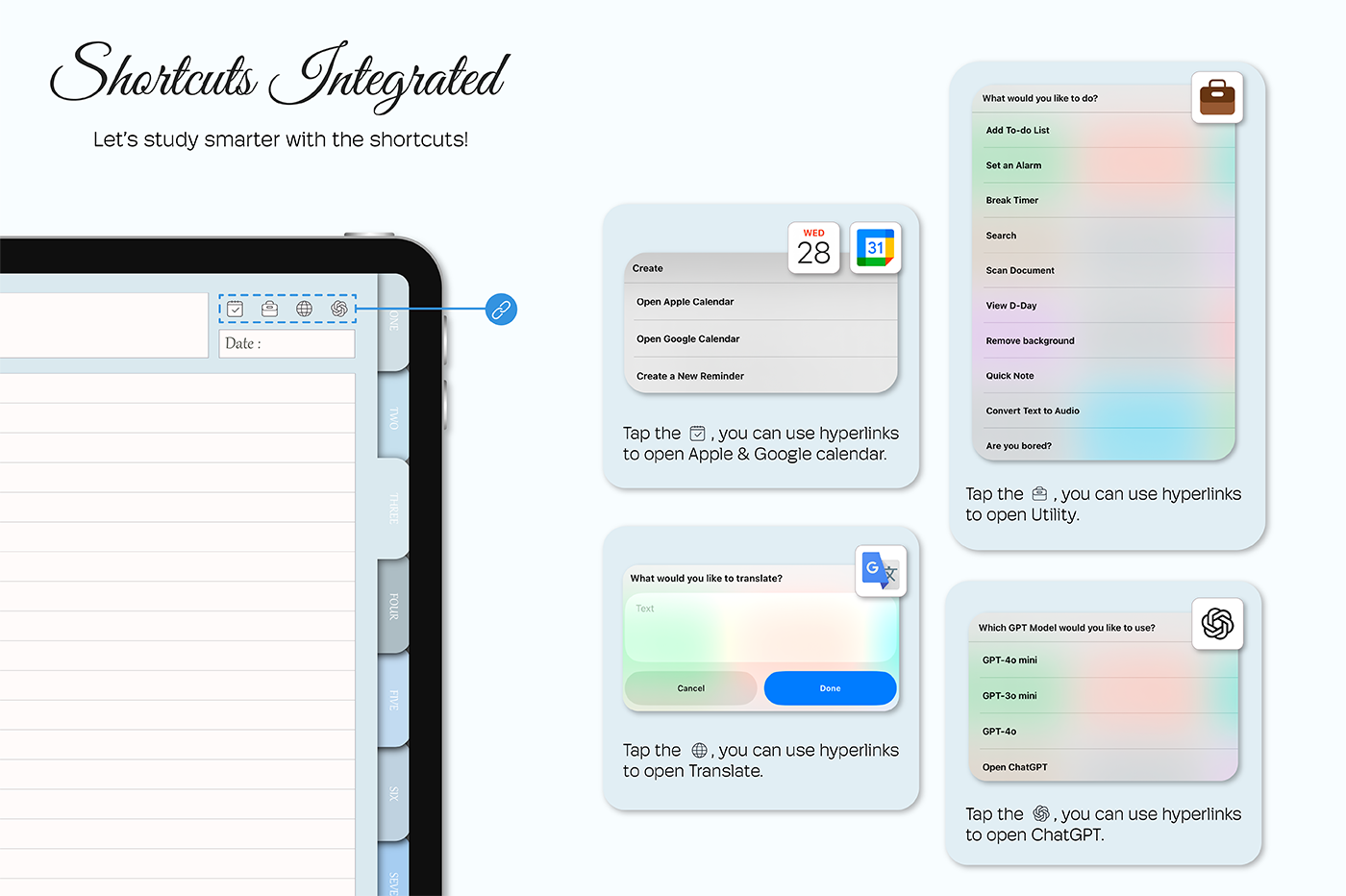The width and height of the screenshot is (1346, 896).
Task: Choose Open ChatGPT option
Action: click(1103, 766)
